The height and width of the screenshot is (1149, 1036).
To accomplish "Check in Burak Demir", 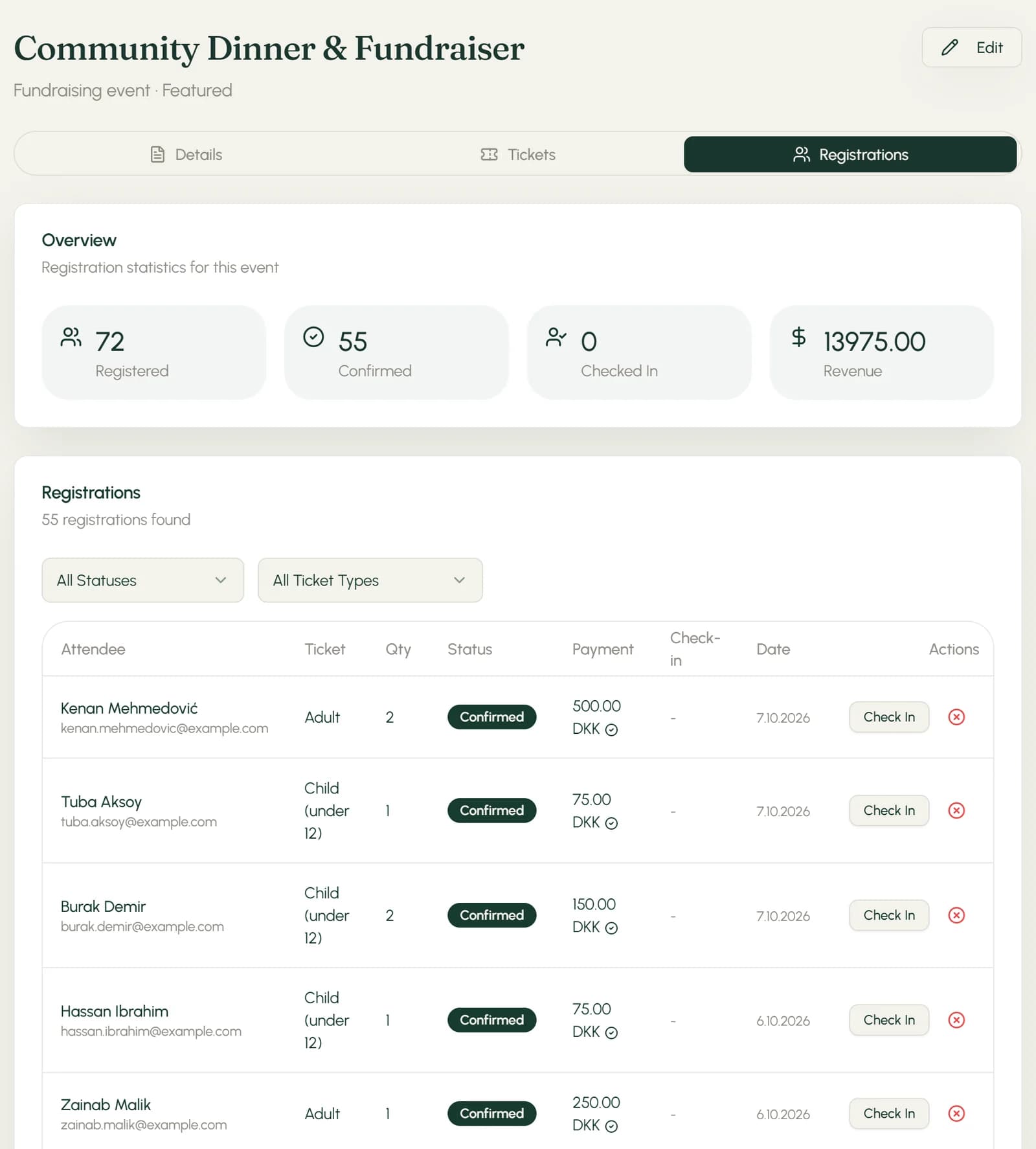I will coord(889,915).
